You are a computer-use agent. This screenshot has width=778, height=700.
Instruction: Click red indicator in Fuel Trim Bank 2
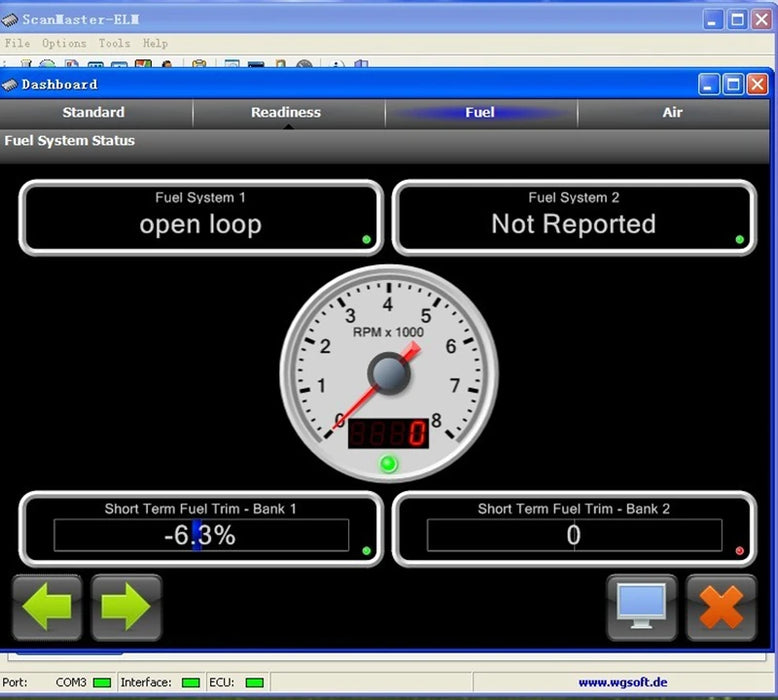coord(739,551)
